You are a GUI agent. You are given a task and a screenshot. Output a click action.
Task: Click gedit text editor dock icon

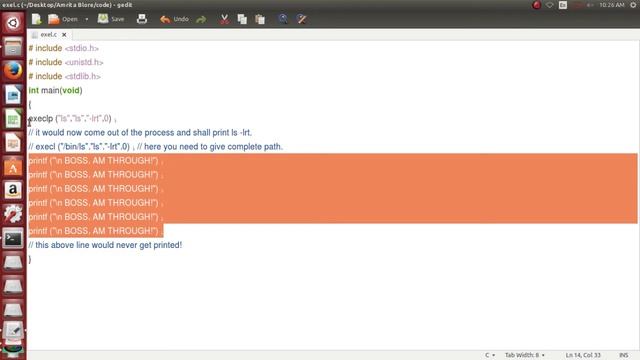pos(13,330)
